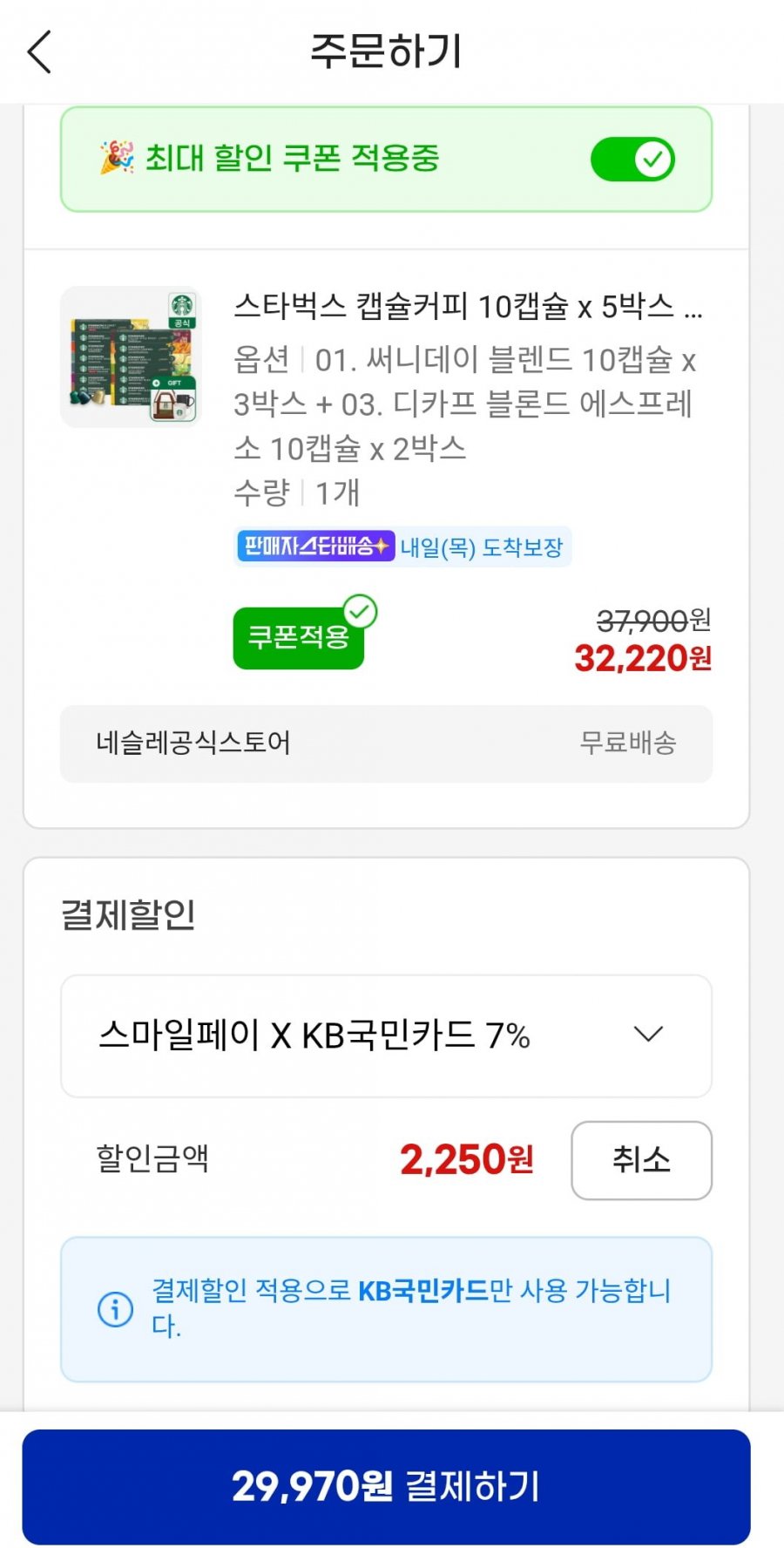Expand the 스마일페이 X KB국민카드 7% dropdown

385,1035
